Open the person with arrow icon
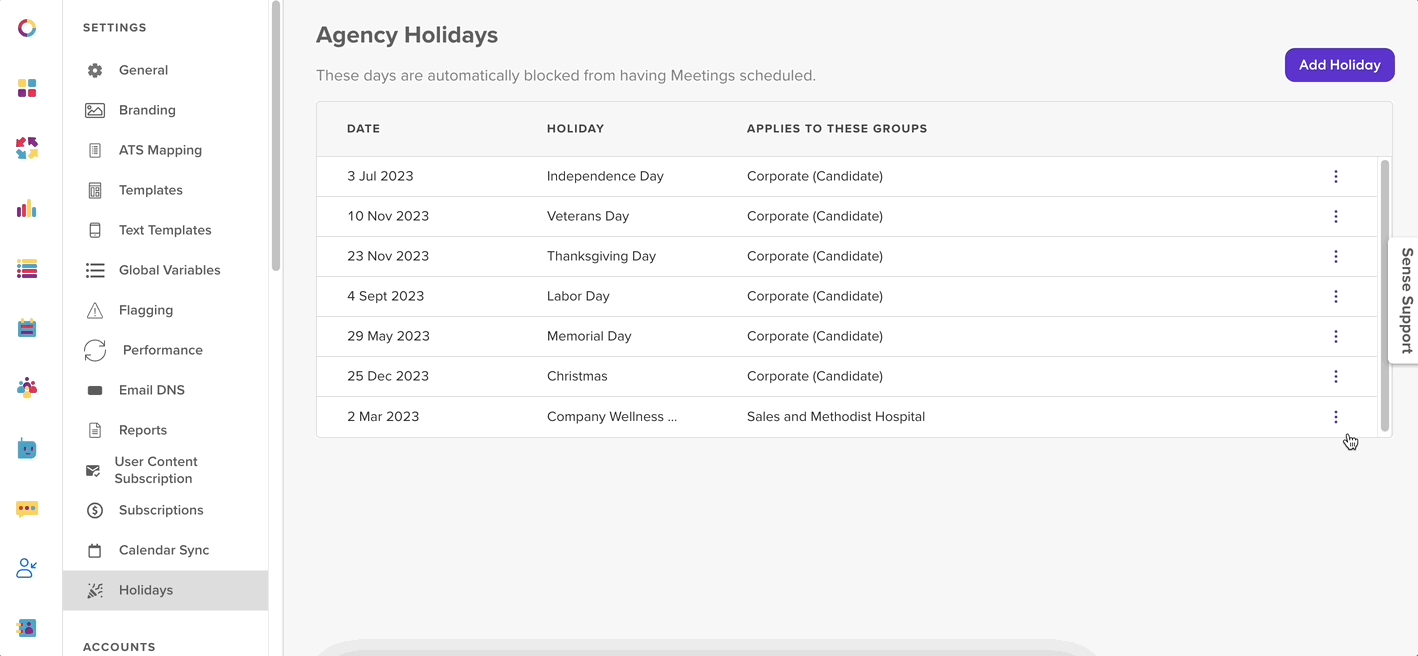This screenshot has height=656, width=1418. pos(27,568)
